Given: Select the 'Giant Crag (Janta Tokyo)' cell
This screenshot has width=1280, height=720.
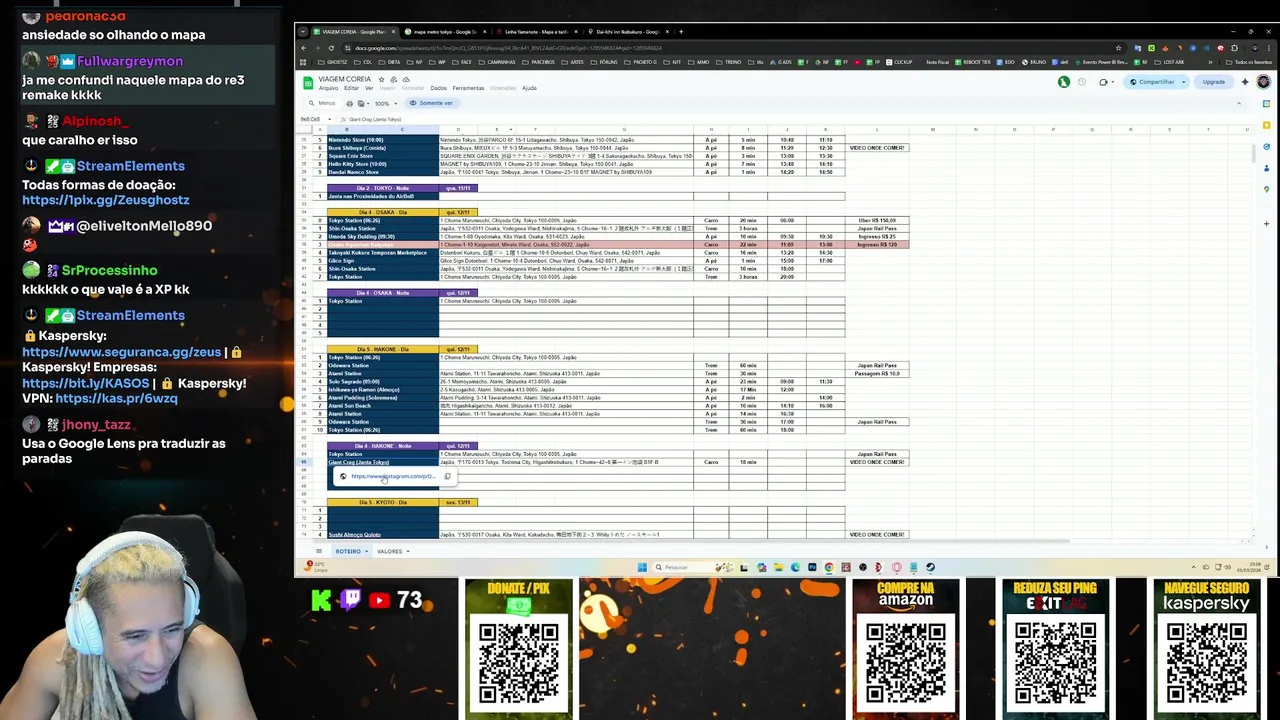Looking at the screenshot, I should (382, 462).
